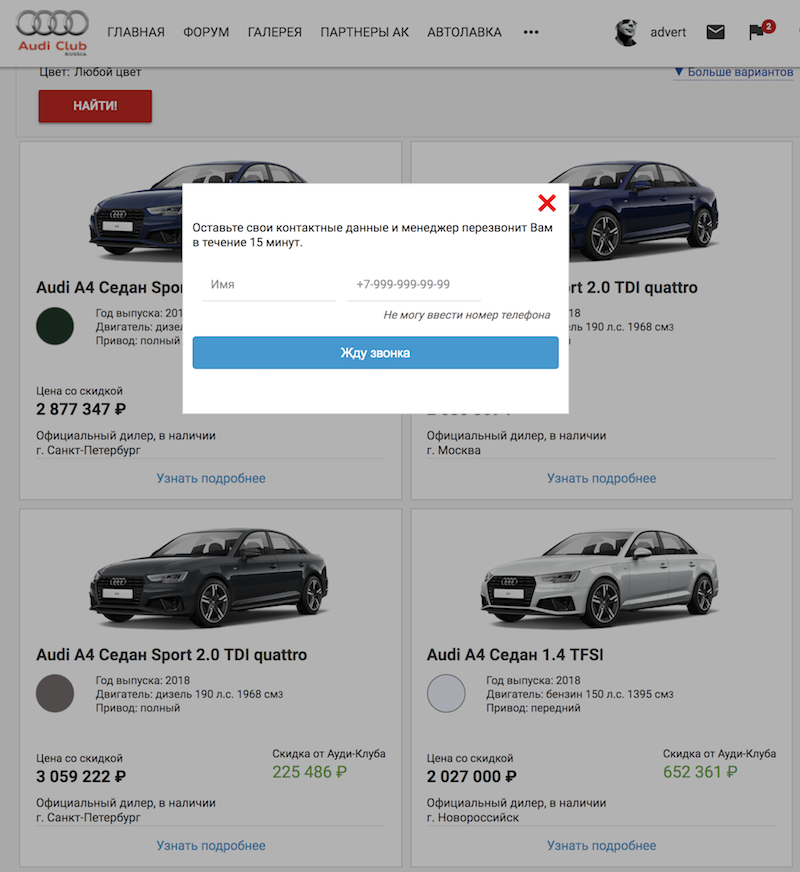Focus the Имя name field
800x872 pixels.
coord(268,285)
